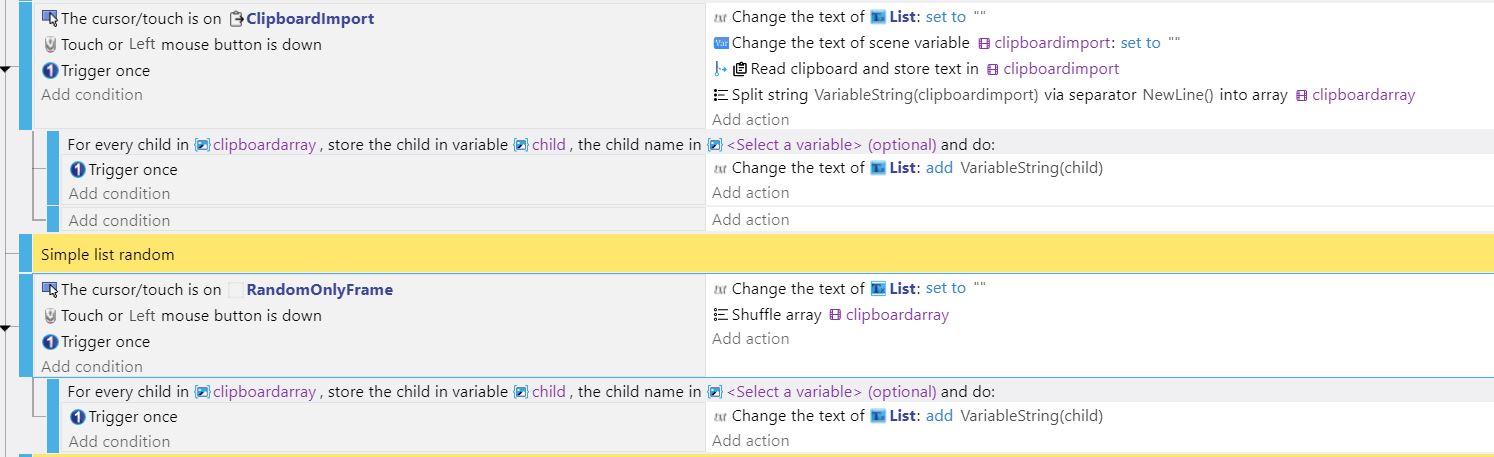Collapse the RandomOnlyFrame event with its arrow
Screen dimensions: 1494x457
6,327
